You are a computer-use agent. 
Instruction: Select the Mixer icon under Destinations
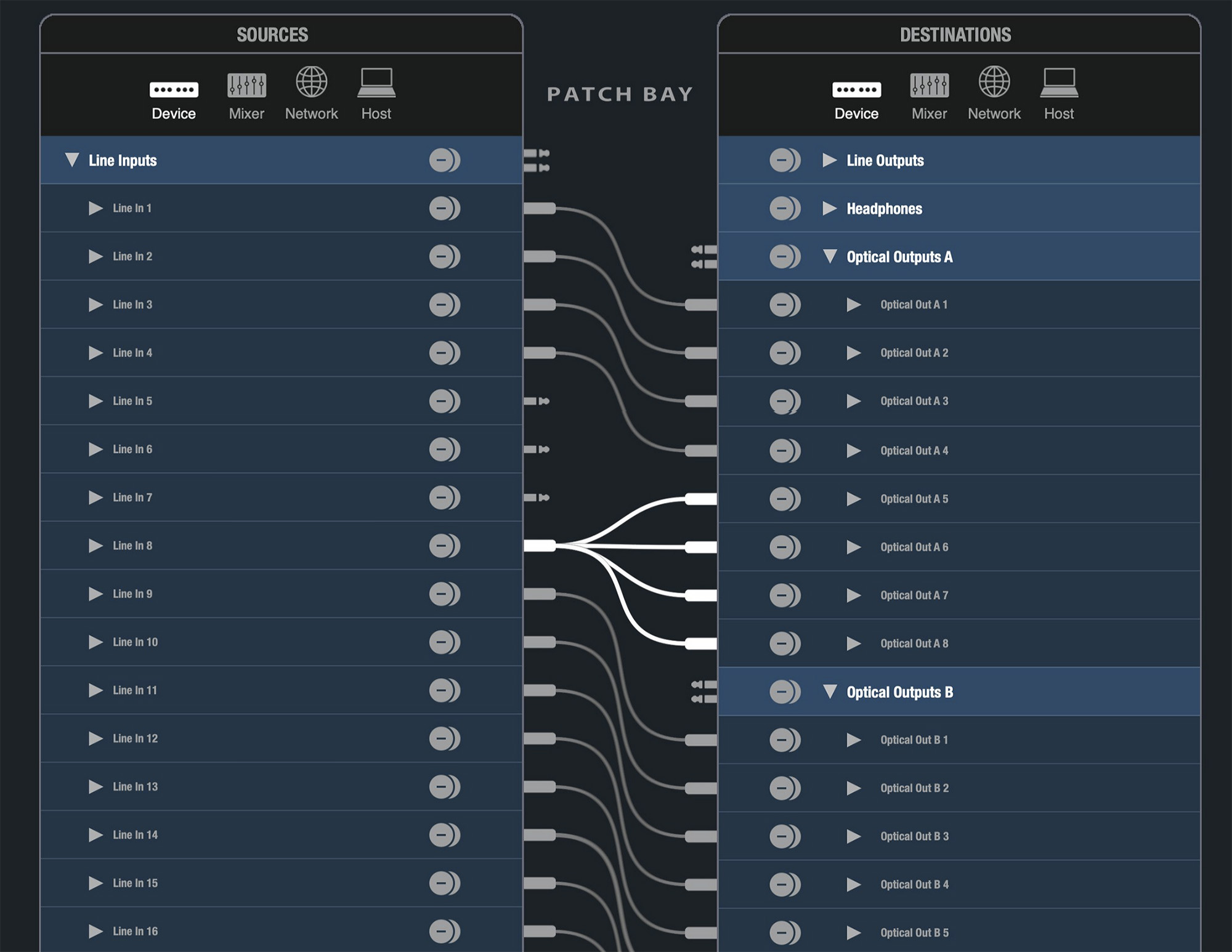tap(929, 85)
